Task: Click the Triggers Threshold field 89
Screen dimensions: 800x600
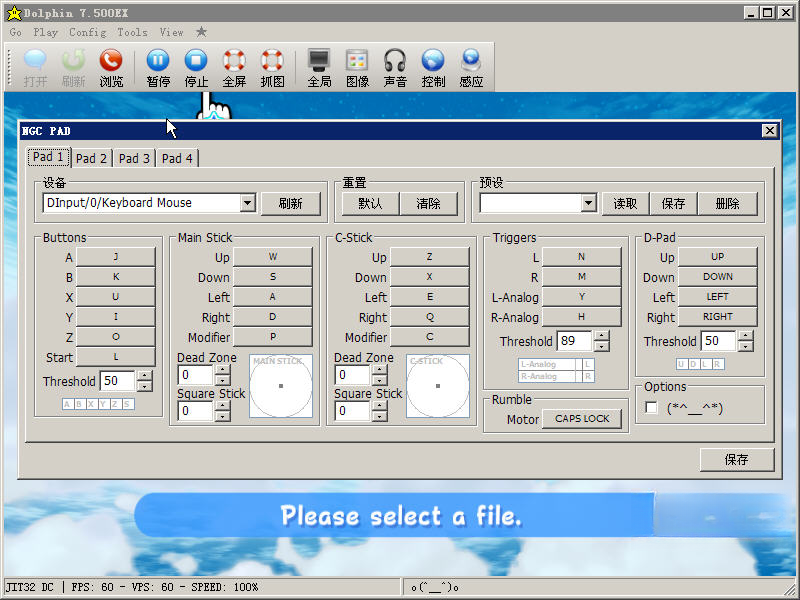Action: 575,341
